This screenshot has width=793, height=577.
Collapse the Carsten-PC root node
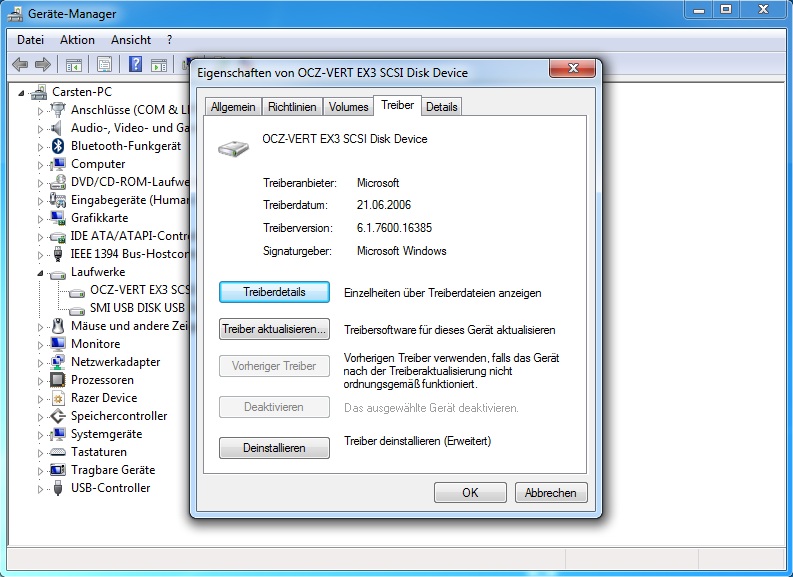point(21,93)
